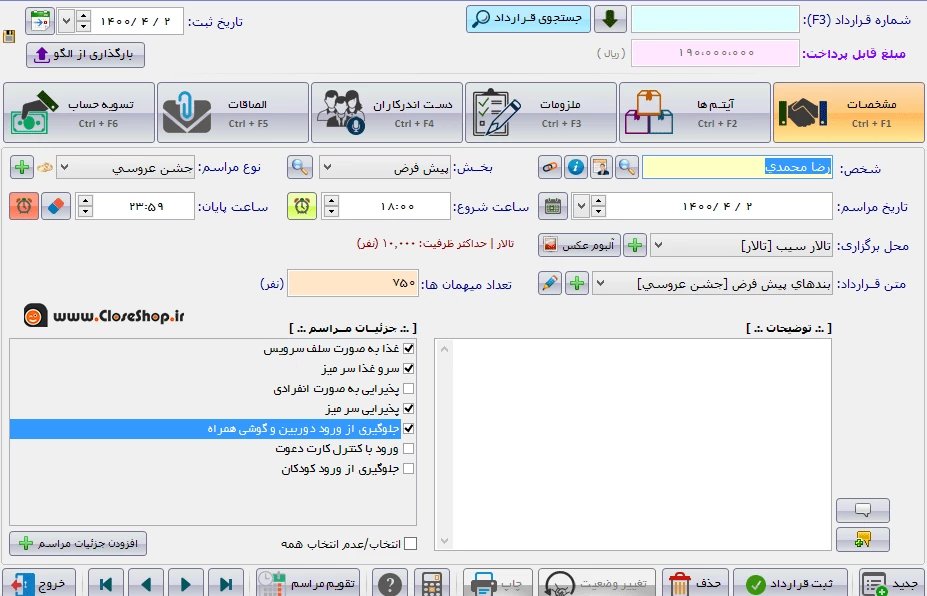The height and width of the screenshot is (596, 927).
Task: Click the ساعت پایان spinner arrows
Action: 85,206
